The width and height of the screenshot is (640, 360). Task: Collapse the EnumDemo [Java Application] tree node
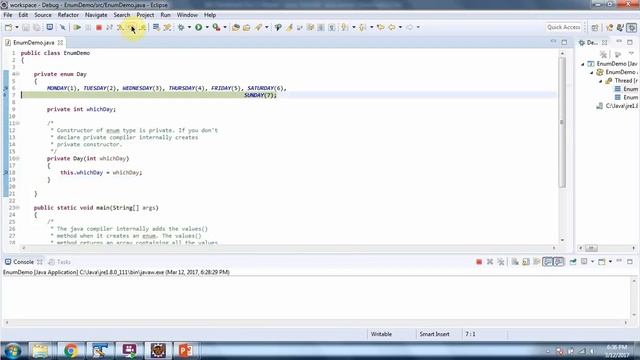pyautogui.click(x=583, y=64)
